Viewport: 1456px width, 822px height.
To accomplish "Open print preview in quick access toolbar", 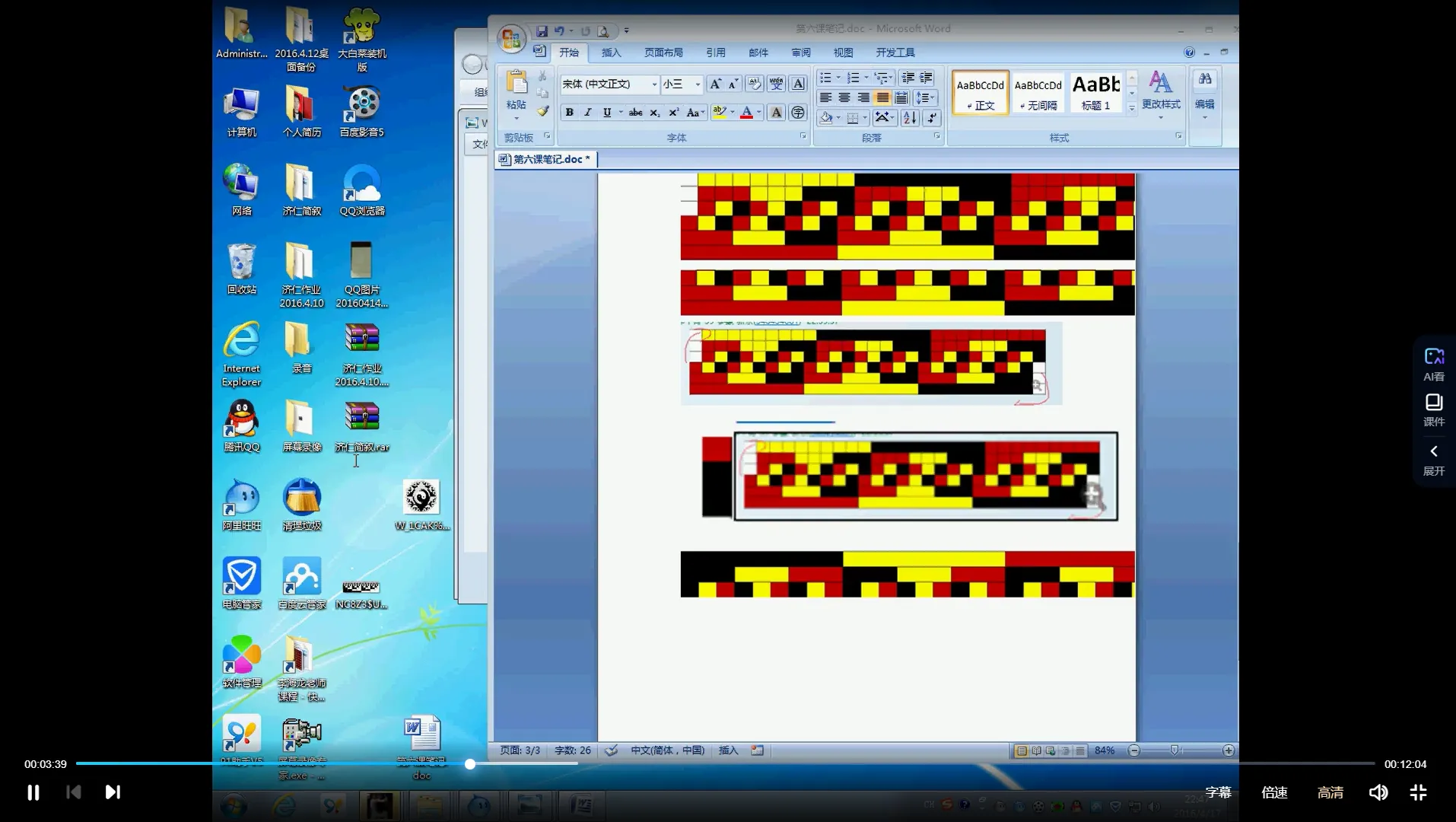I will point(603,31).
